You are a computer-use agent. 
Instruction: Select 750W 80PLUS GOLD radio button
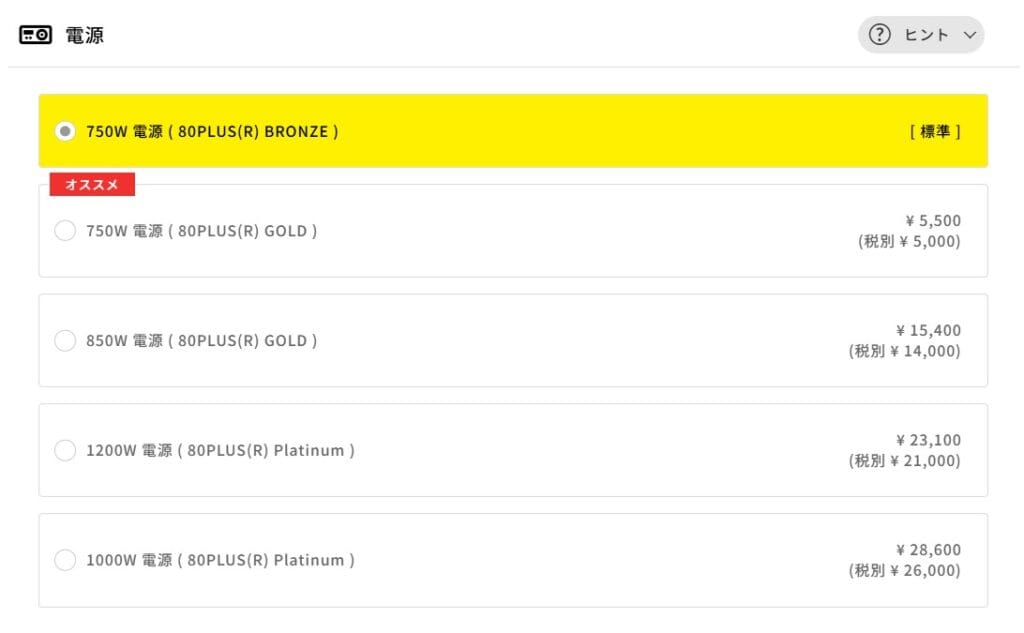tap(65, 231)
